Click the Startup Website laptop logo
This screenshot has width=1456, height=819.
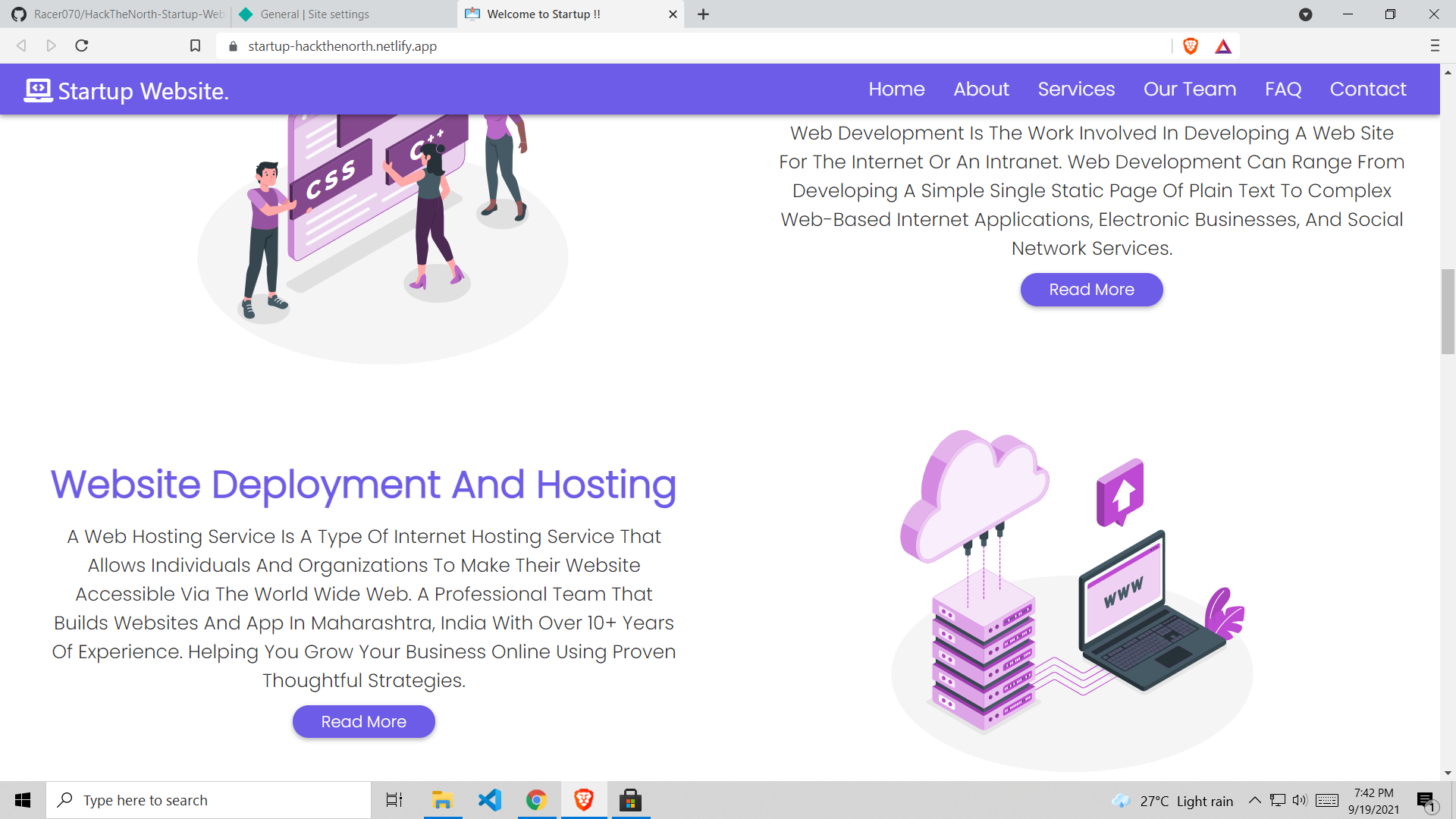coord(38,90)
